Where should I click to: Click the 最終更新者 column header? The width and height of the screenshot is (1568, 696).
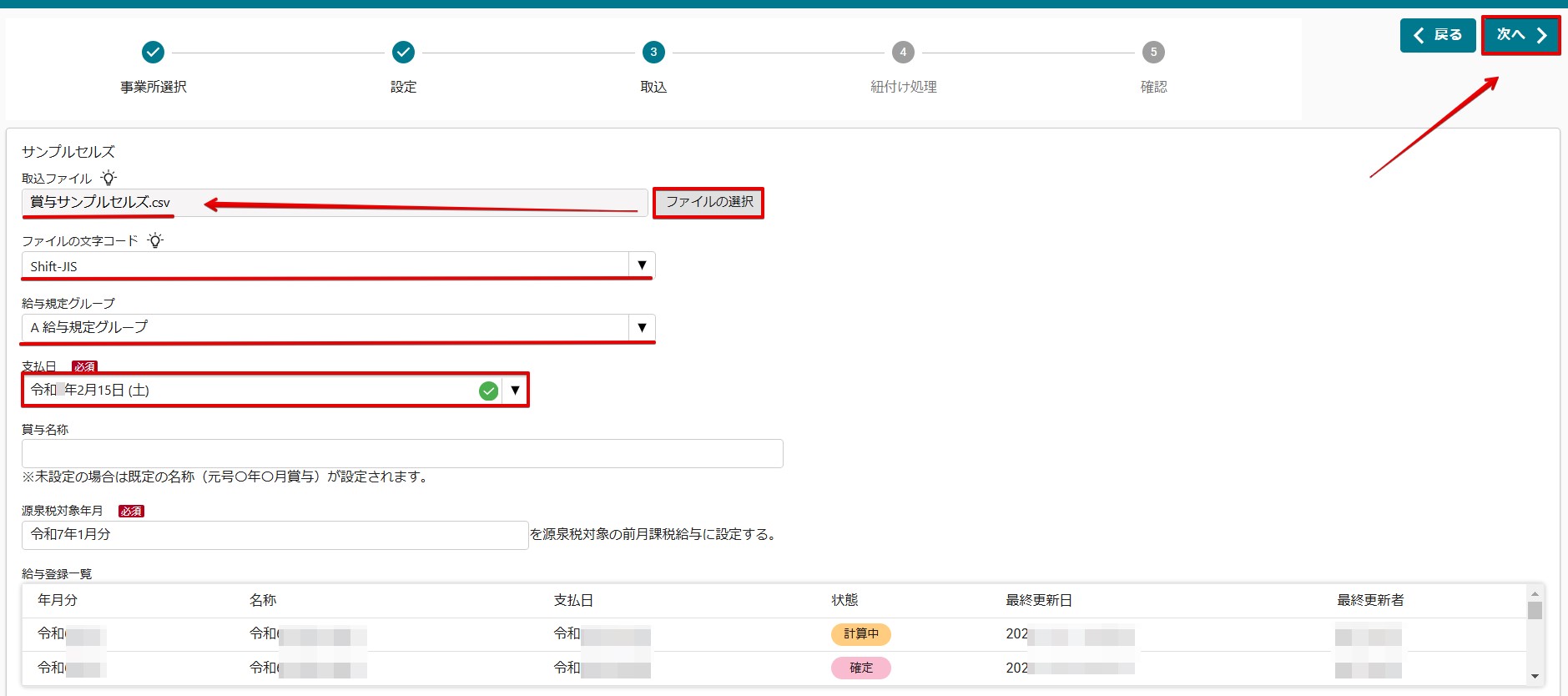tap(1370, 600)
